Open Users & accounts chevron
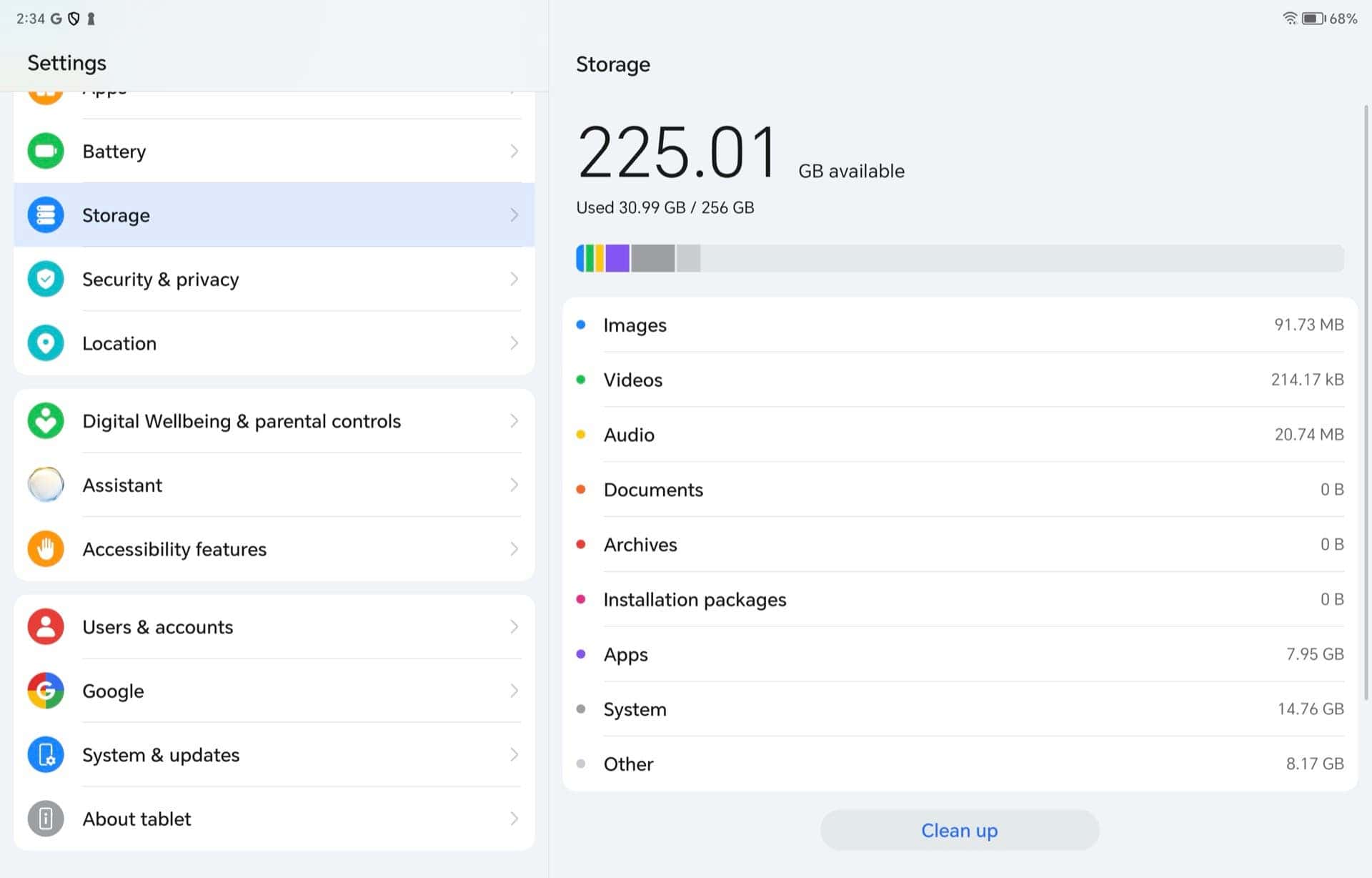Image resolution: width=1372 pixels, height=878 pixels. [514, 627]
